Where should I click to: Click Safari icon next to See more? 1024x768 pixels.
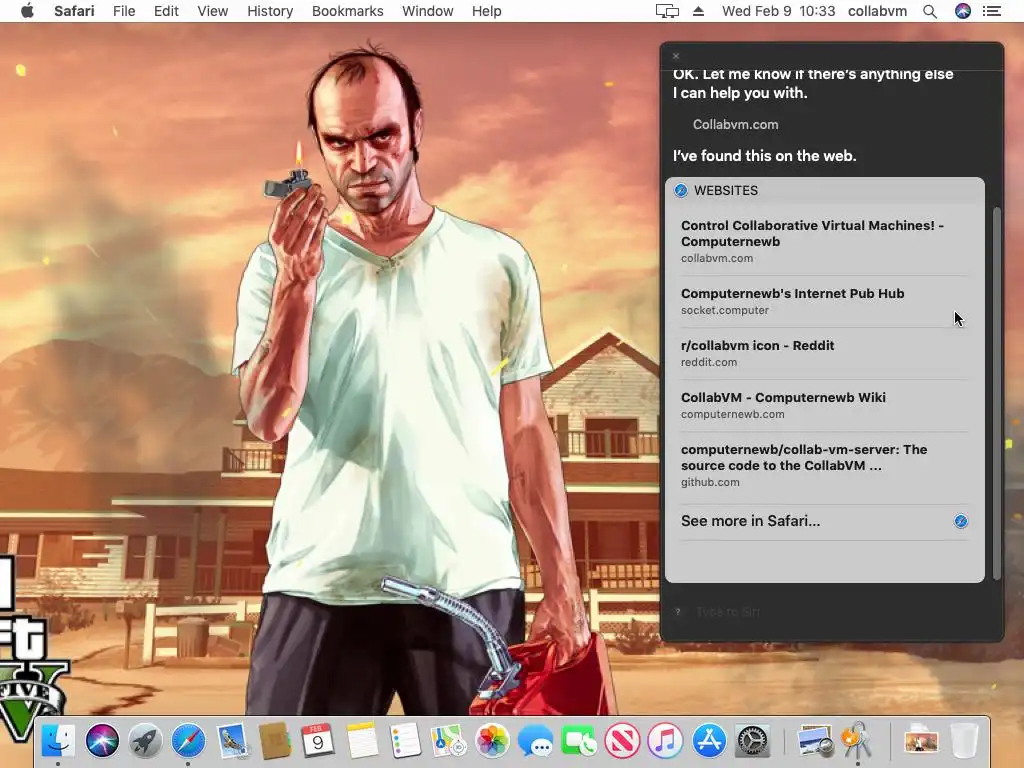point(961,521)
